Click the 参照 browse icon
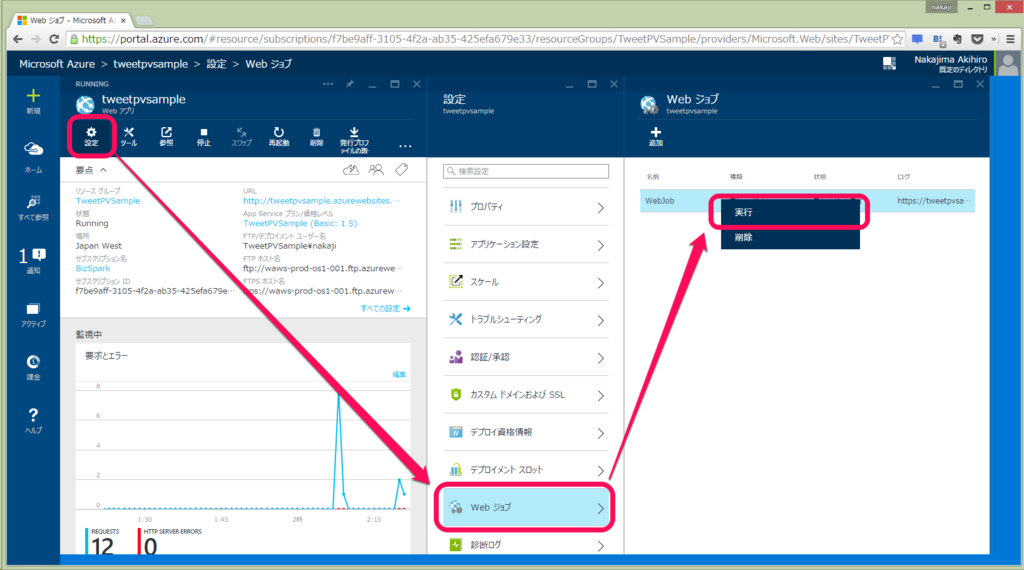Screen dimensions: 1024x570 coord(167,136)
